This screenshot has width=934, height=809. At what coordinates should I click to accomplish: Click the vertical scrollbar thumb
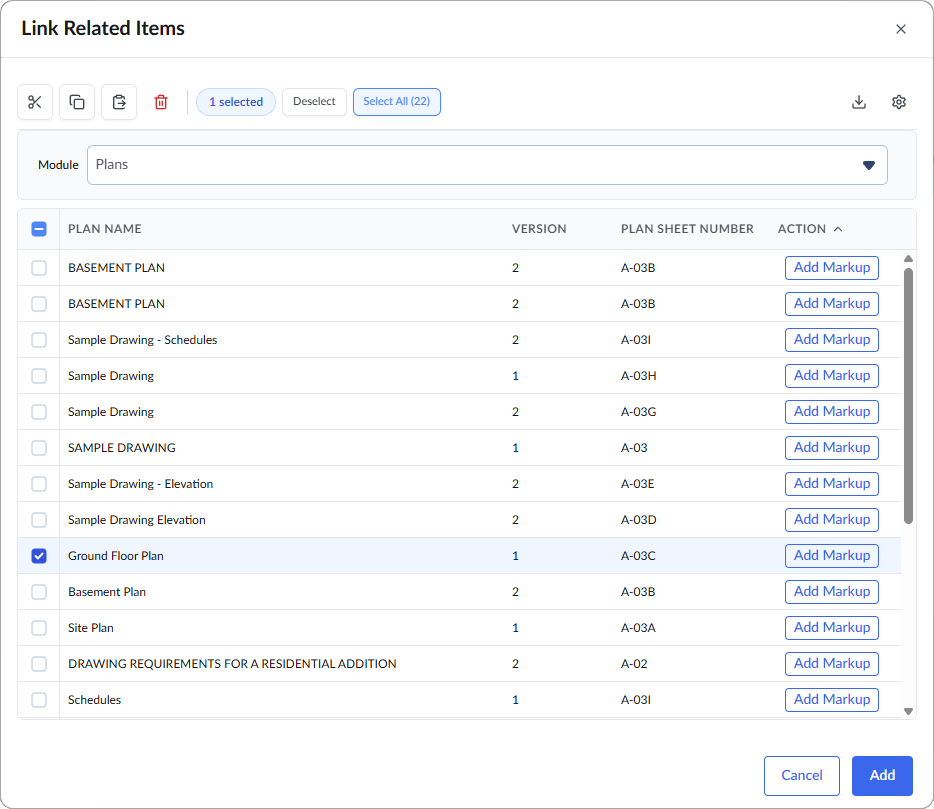(908, 396)
